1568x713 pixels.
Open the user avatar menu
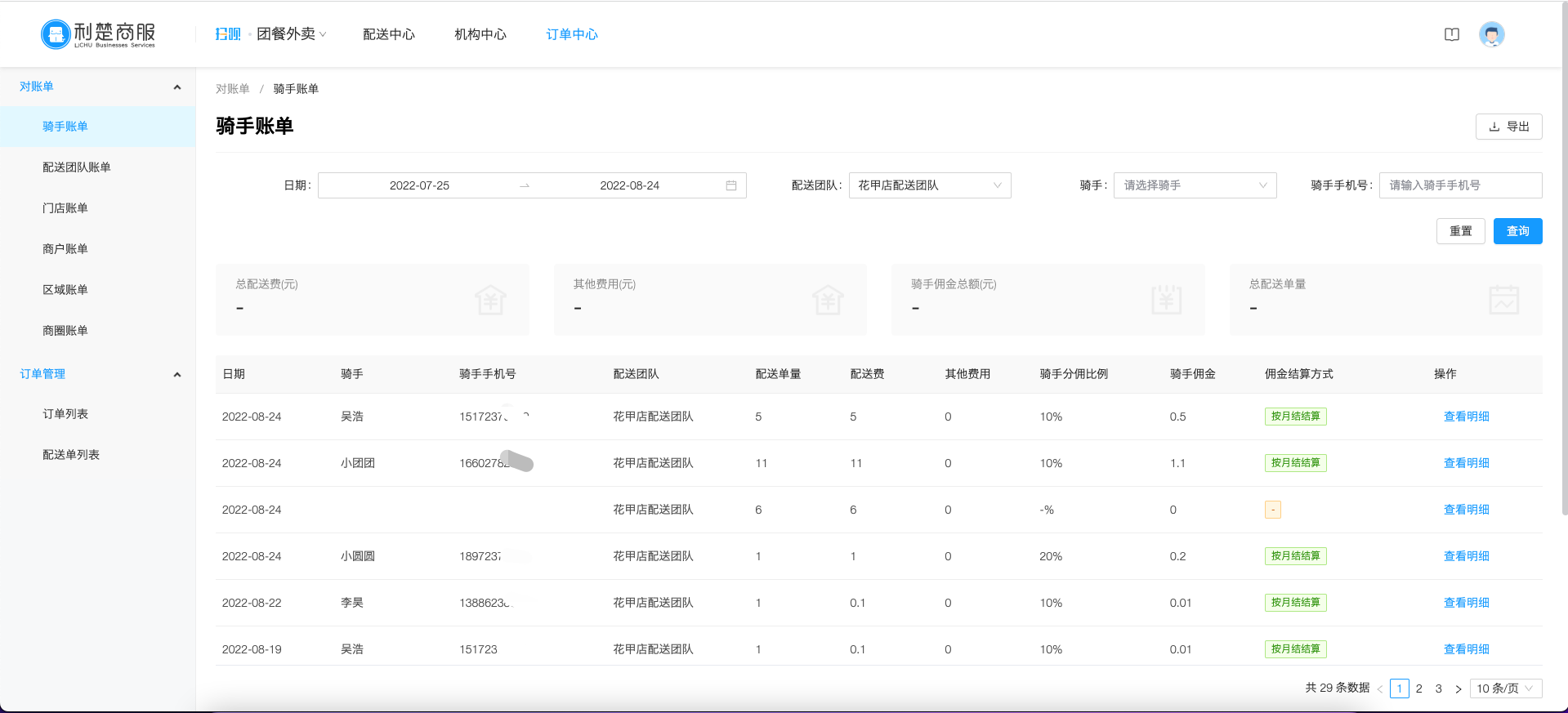point(1491,34)
